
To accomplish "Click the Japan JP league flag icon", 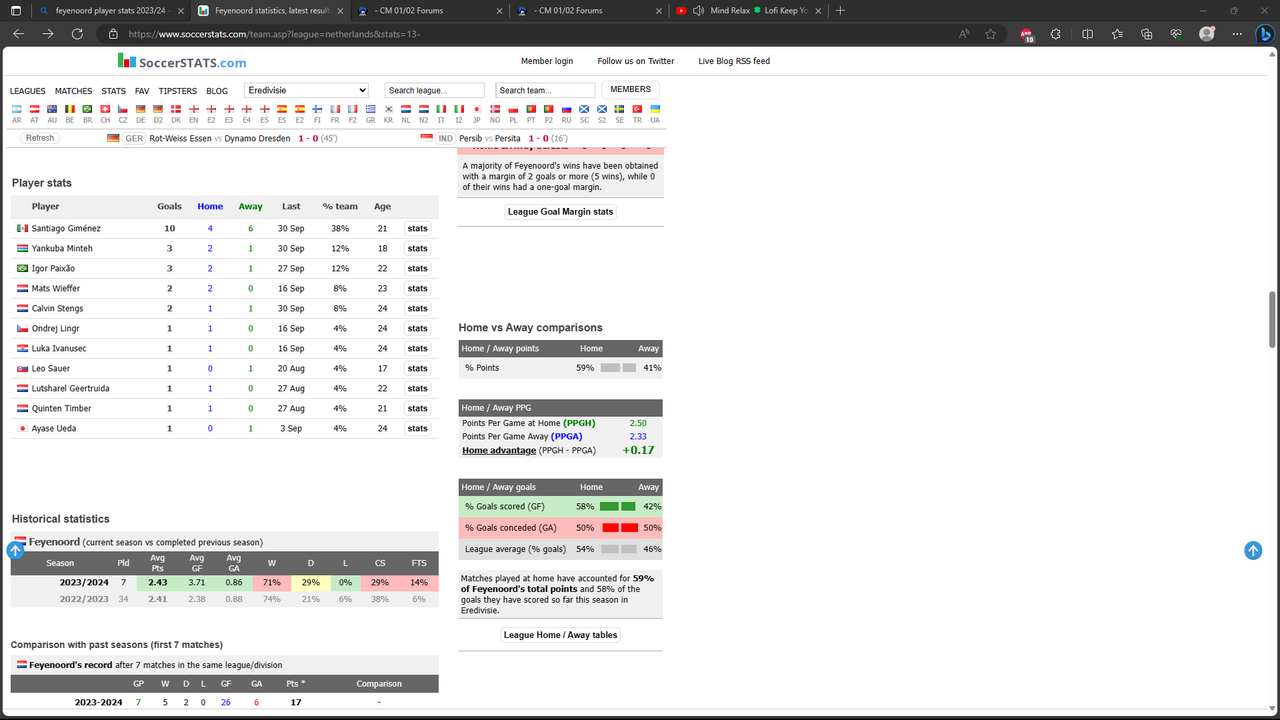I will pos(477,110).
